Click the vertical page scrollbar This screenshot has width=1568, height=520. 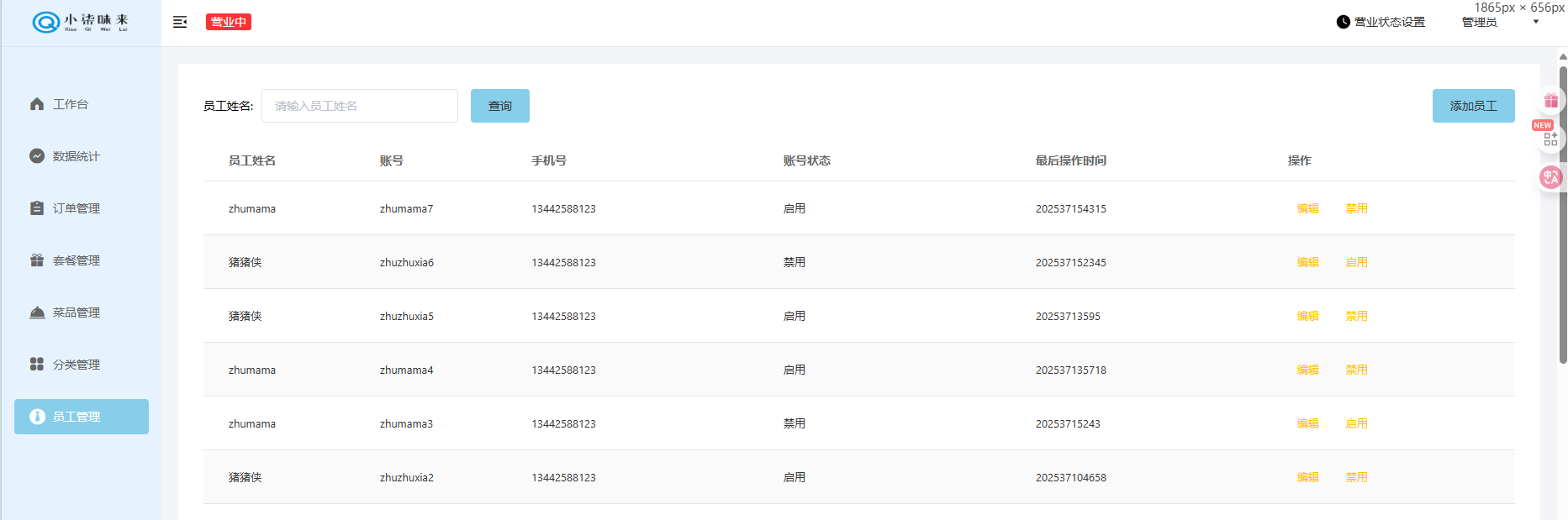1562,210
